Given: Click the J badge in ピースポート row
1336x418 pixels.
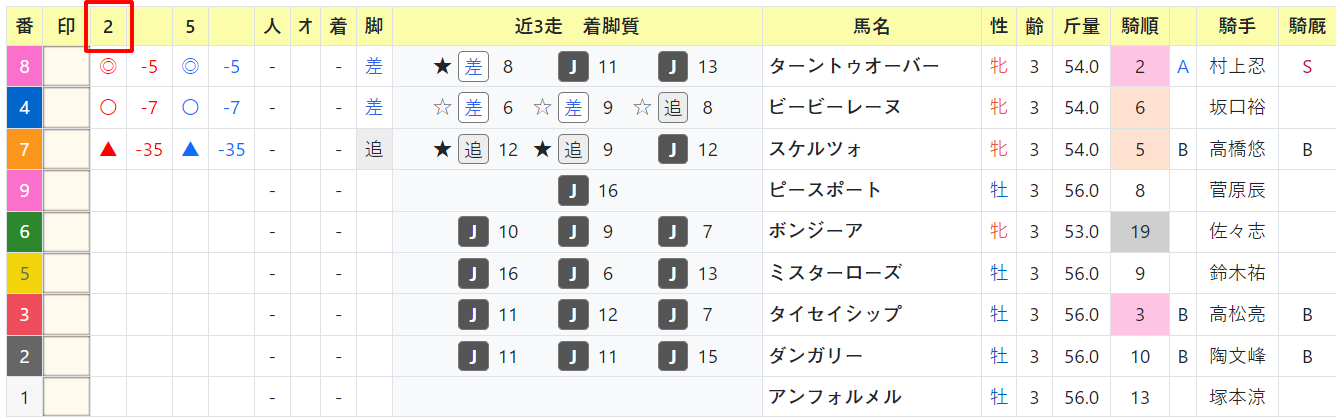Looking at the screenshot, I should pyautogui.click(x=573, y=190).
